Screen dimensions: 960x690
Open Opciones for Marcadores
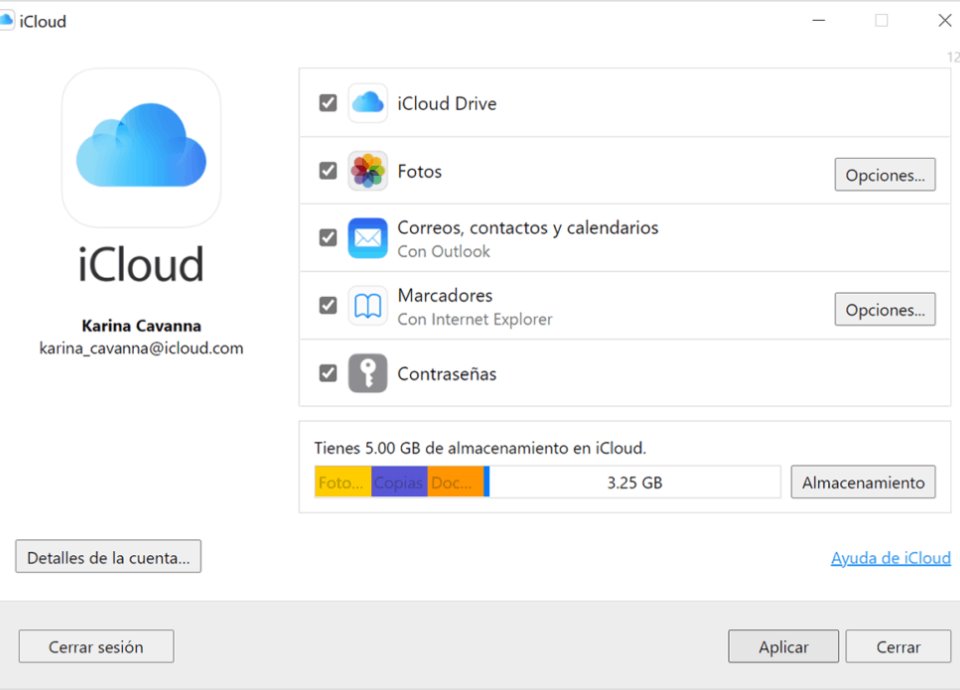click(885, 310)
